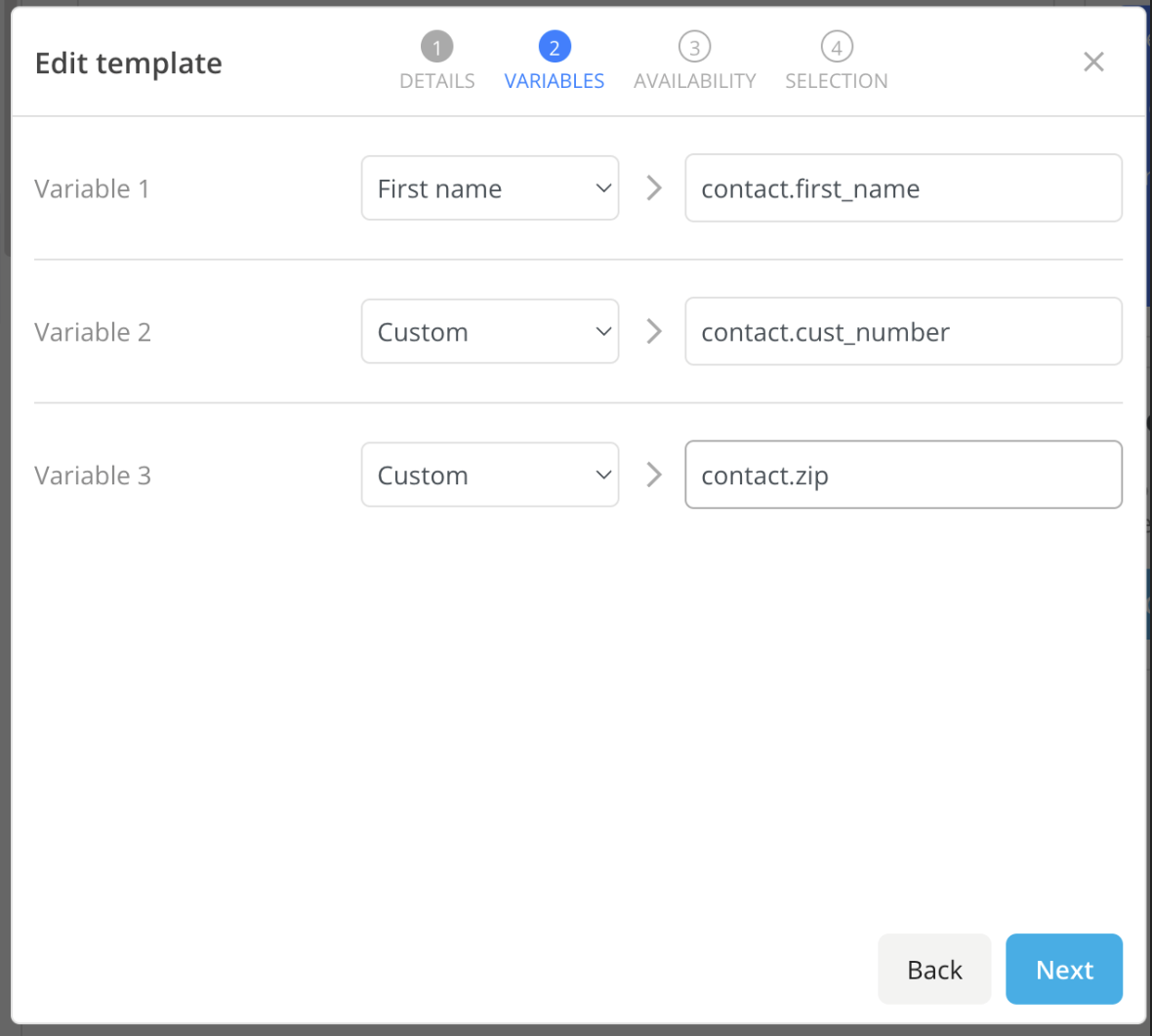1152x1036 pixels.
Task: Click the arrow icon beside Variable 1 dropdown
Action: (654, 188)
